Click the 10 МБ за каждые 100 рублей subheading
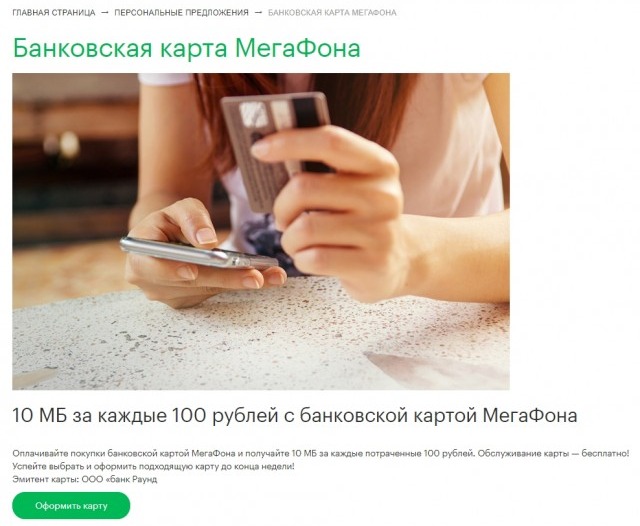Viewport: 640px width, 526px height. 295,415
